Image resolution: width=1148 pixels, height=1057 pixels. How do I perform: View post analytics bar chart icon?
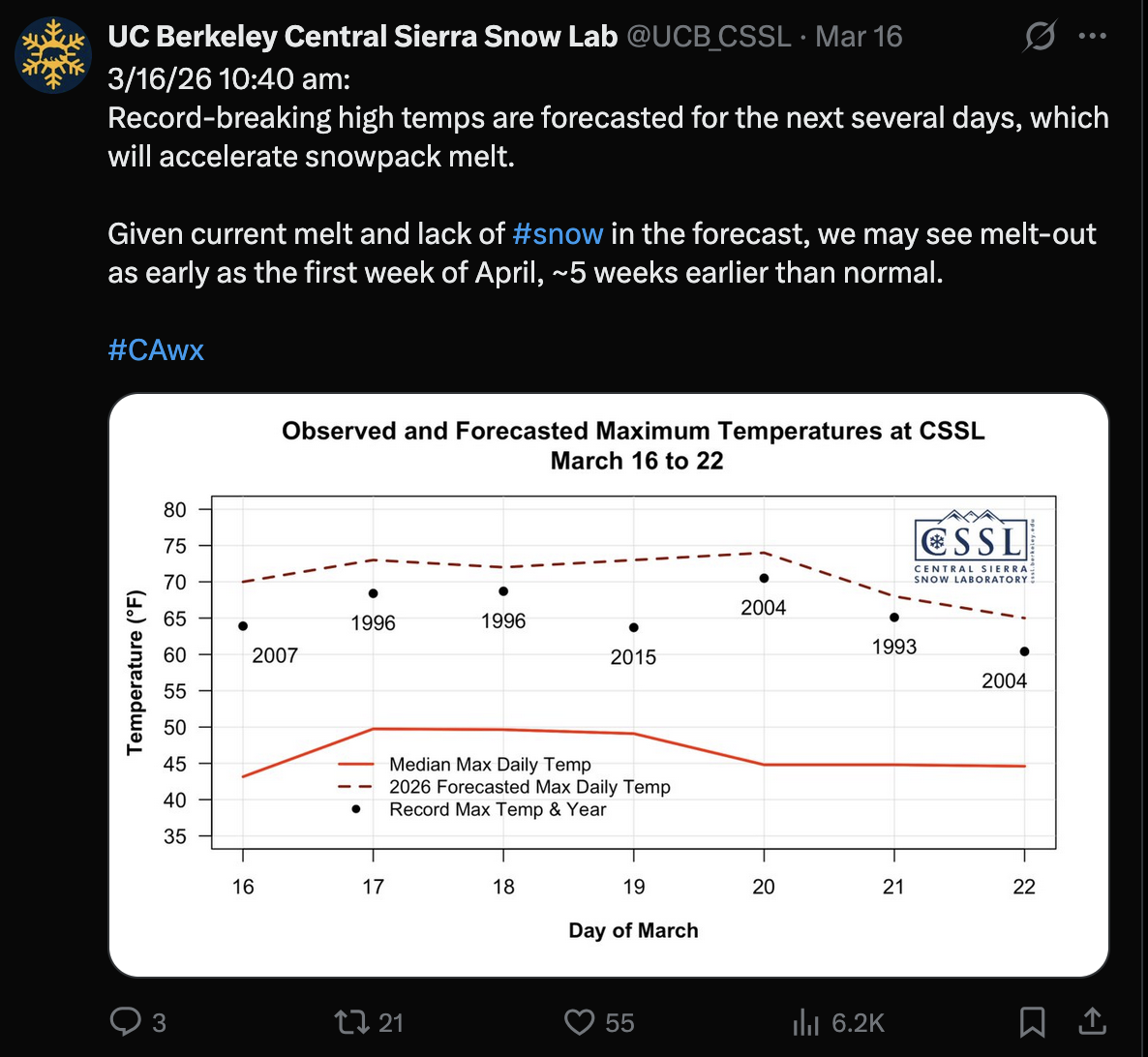click(805, 1022)
